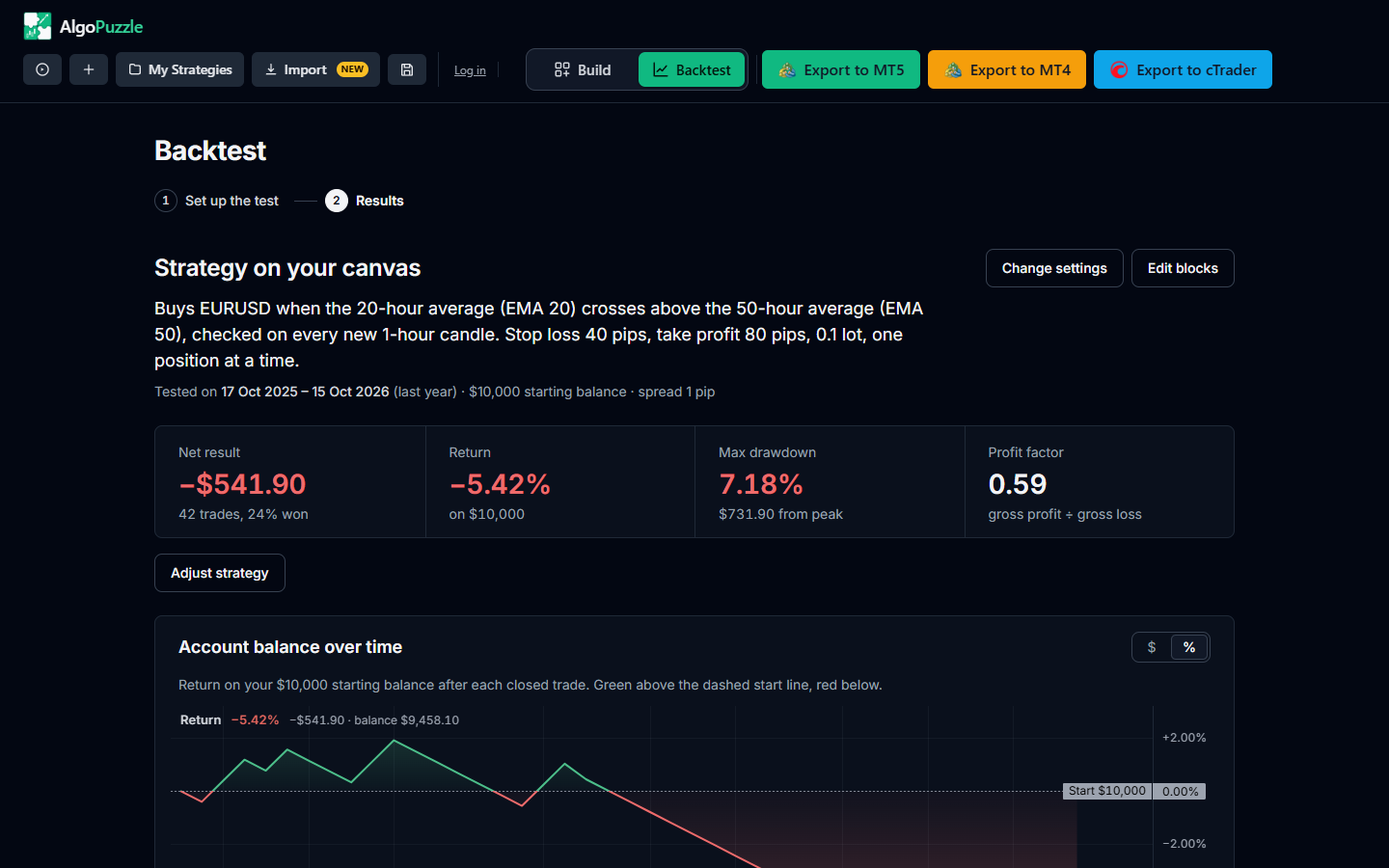Select step 2 Results

[x=365, y=201]
